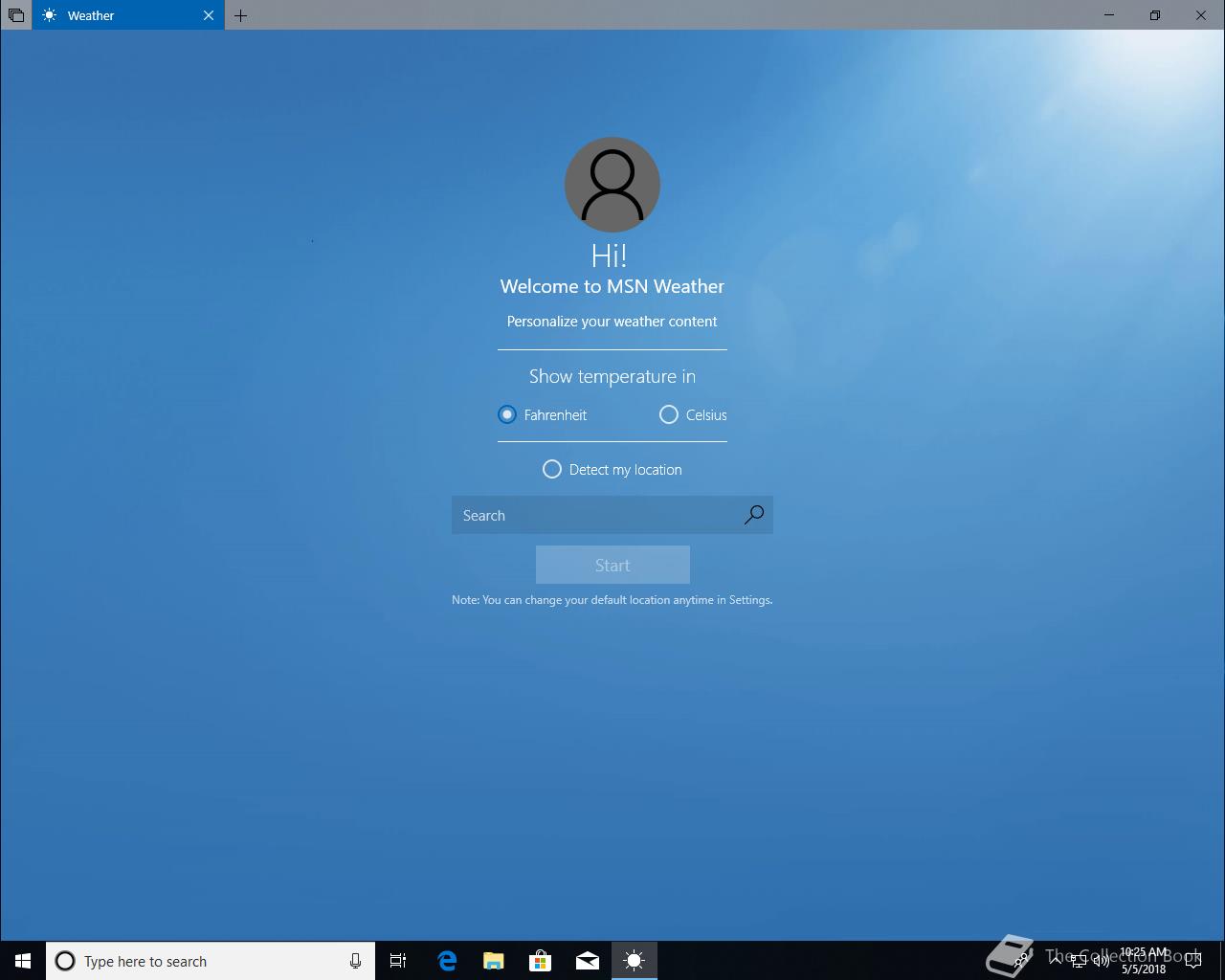Viewport: 1225px width, 980px height.
Task: Show hidden tray icons chevron
Action: pos(1055,961)
